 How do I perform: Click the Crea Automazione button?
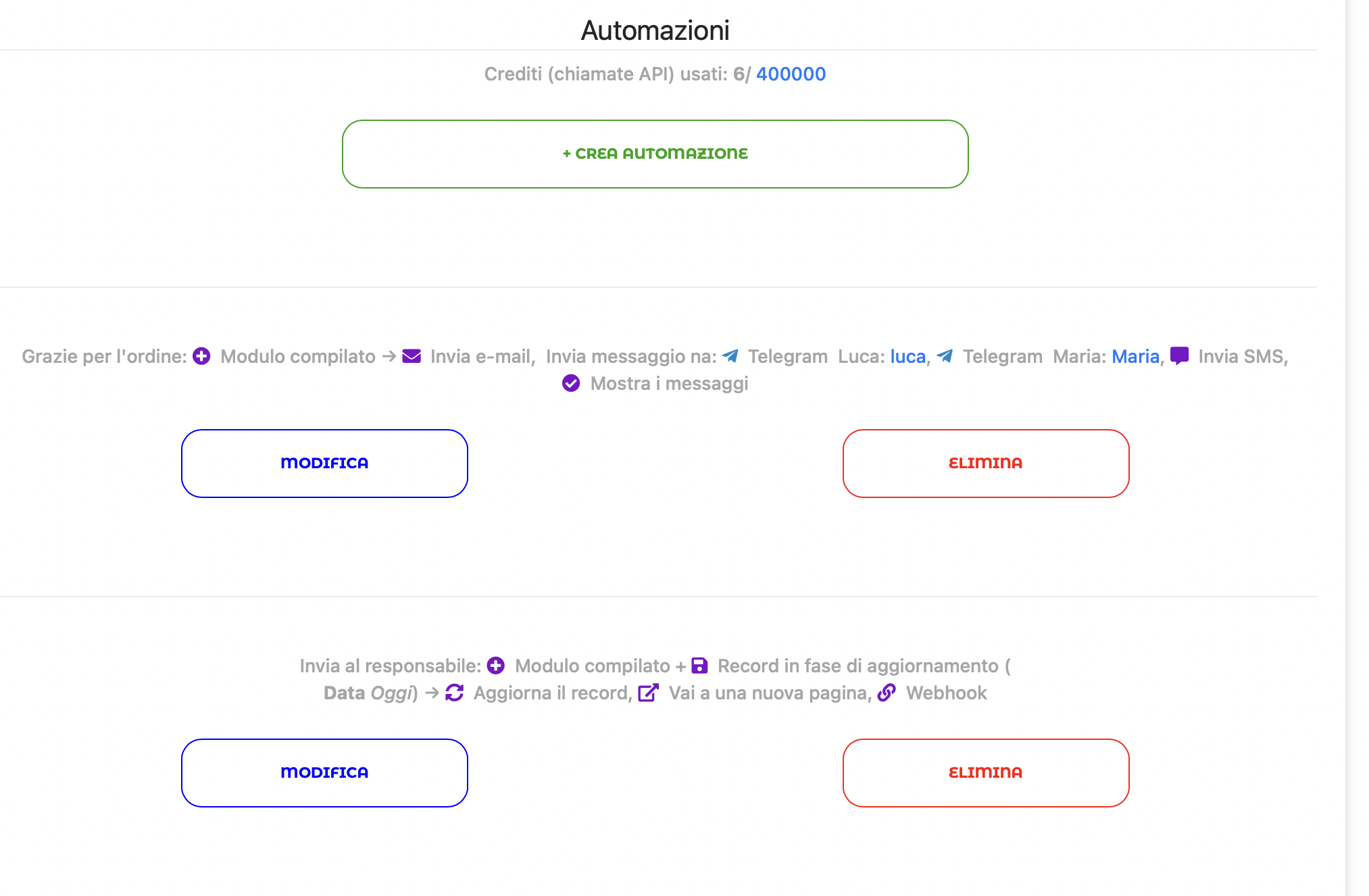[x=655, y=154]
